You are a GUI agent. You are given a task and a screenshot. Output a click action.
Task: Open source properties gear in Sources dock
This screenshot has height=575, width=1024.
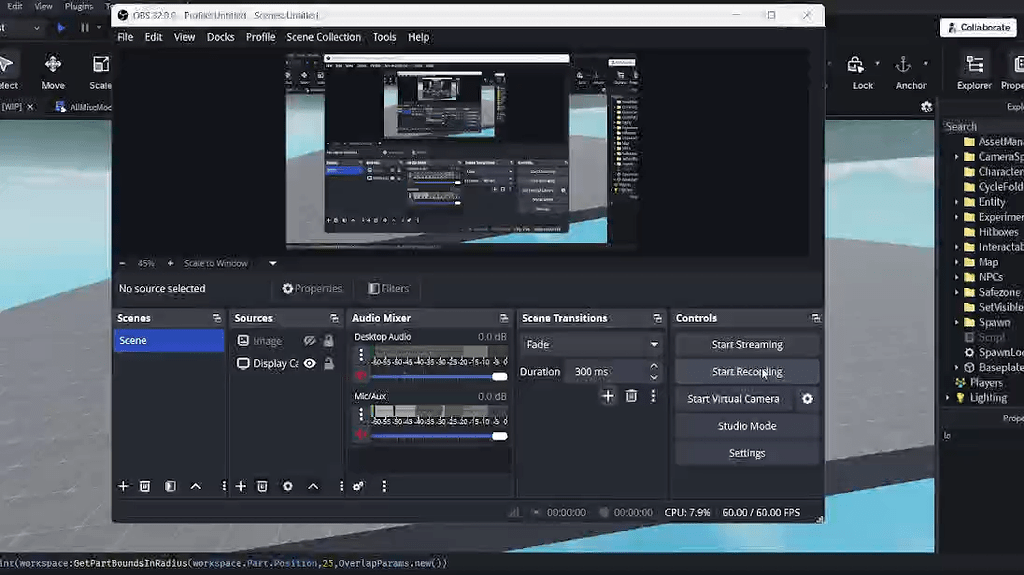[287, 486]
